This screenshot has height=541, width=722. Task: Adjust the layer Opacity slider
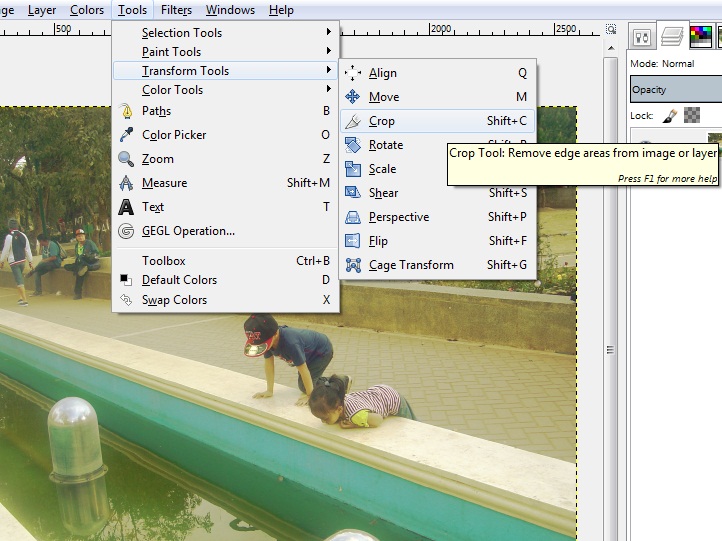pos(675,89)
